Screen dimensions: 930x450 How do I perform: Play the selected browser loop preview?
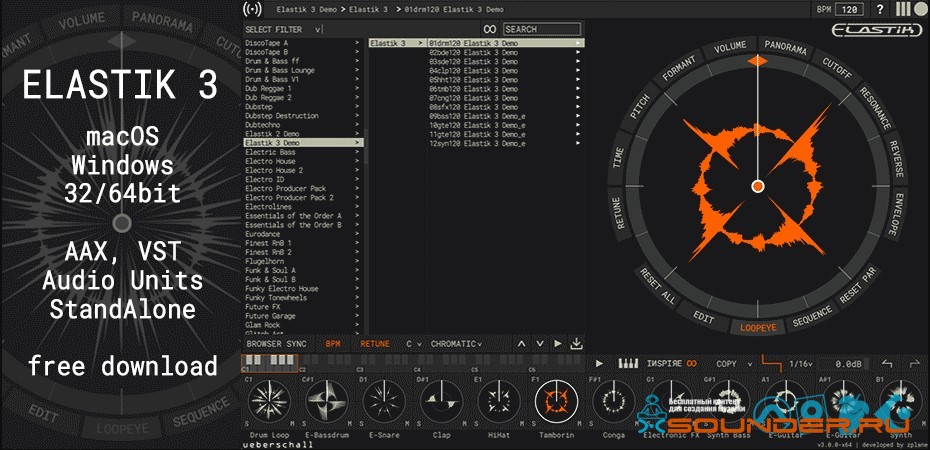pos(558,343)
